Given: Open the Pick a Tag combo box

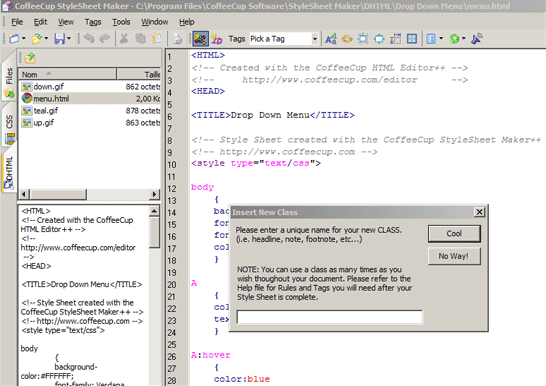Looking at the screenshot, I should 283,39.
